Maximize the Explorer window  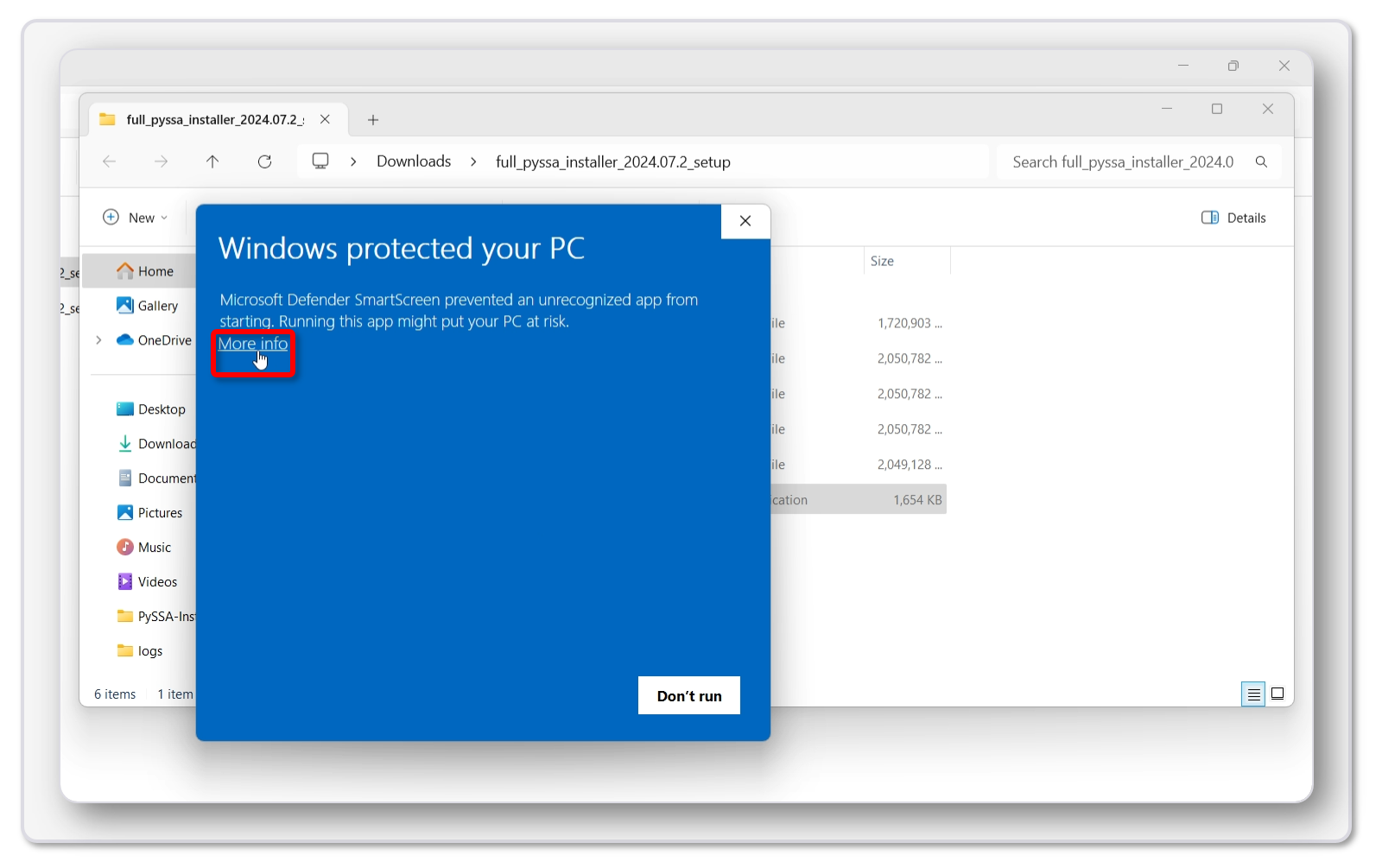click(1217, 109)
